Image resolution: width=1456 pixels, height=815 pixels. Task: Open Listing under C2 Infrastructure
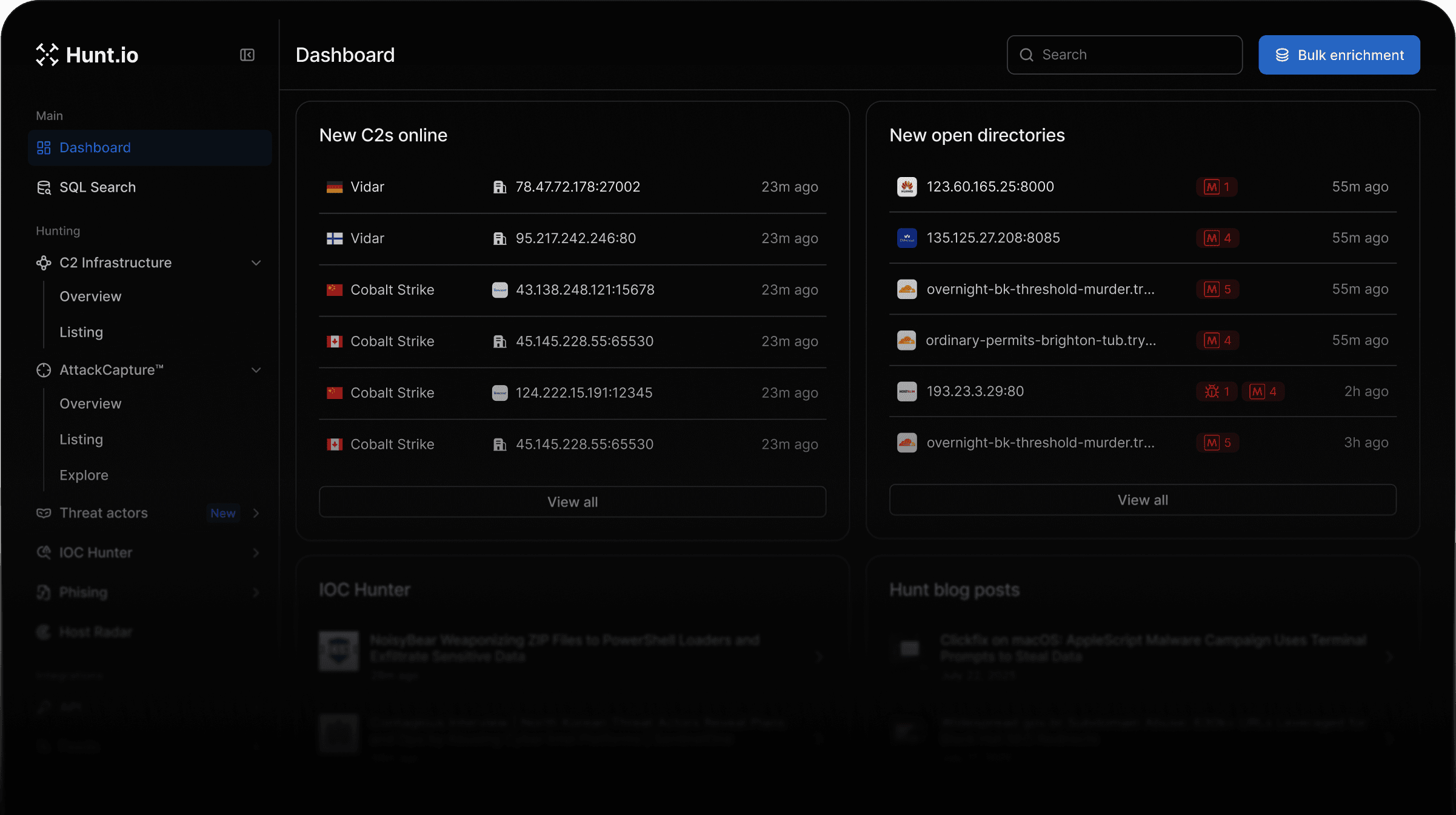[x=81, y=332]
